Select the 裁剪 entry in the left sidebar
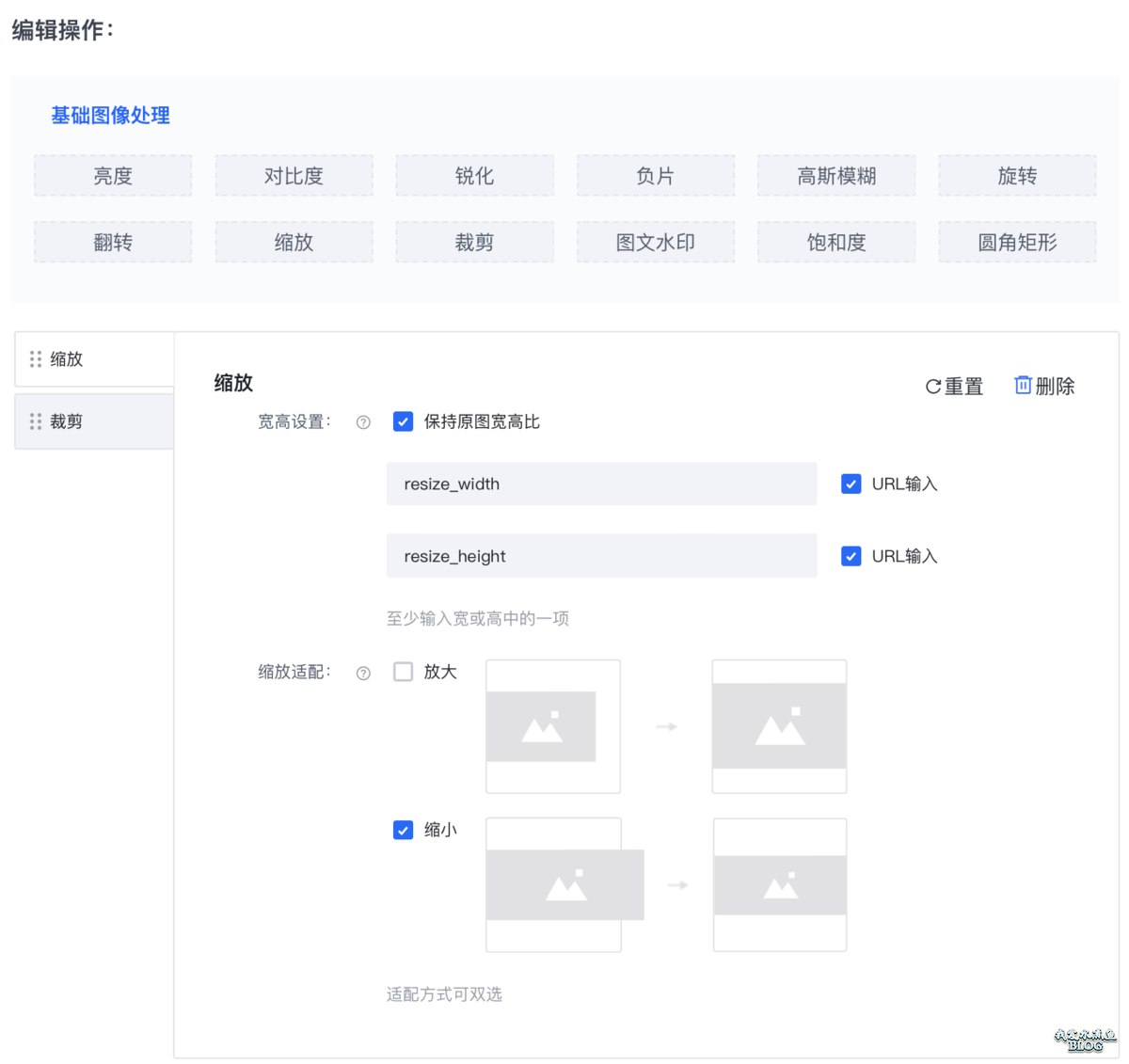Image resolution: width=1129 pixels, height=1064 pixels. coord(66,421)
